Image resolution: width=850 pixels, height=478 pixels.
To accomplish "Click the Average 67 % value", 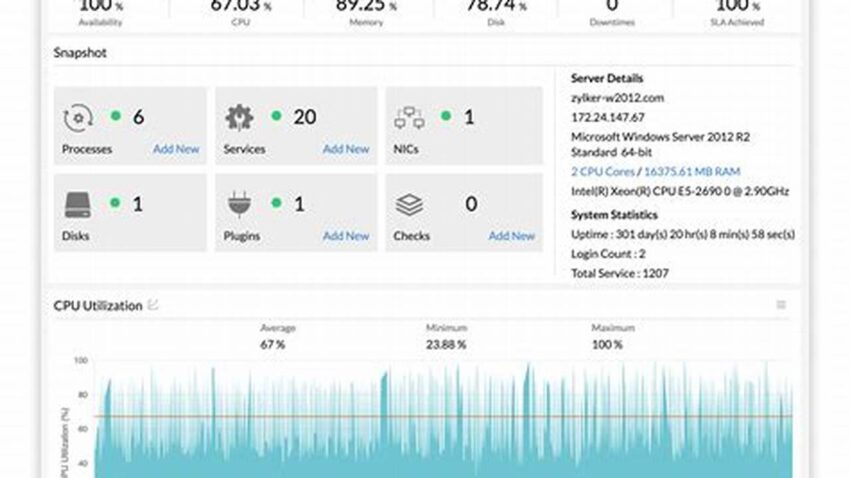I will point(273,345).
